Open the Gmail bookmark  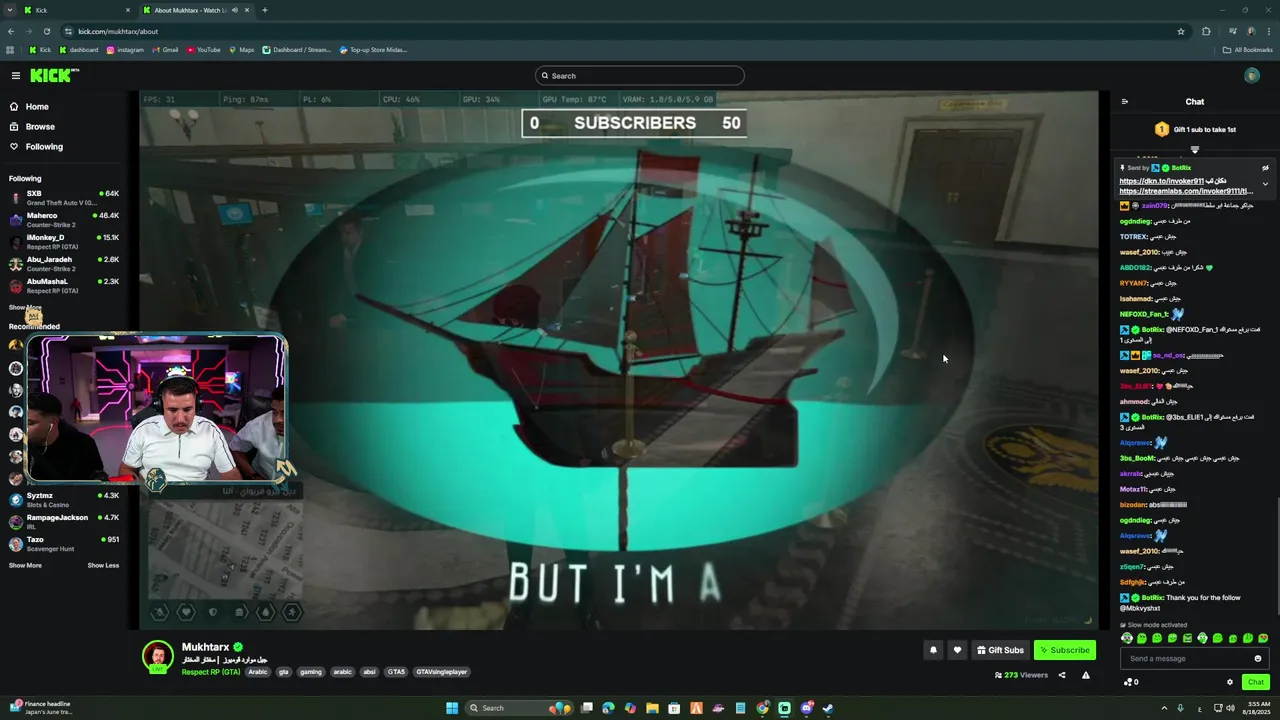pos(165,50)
